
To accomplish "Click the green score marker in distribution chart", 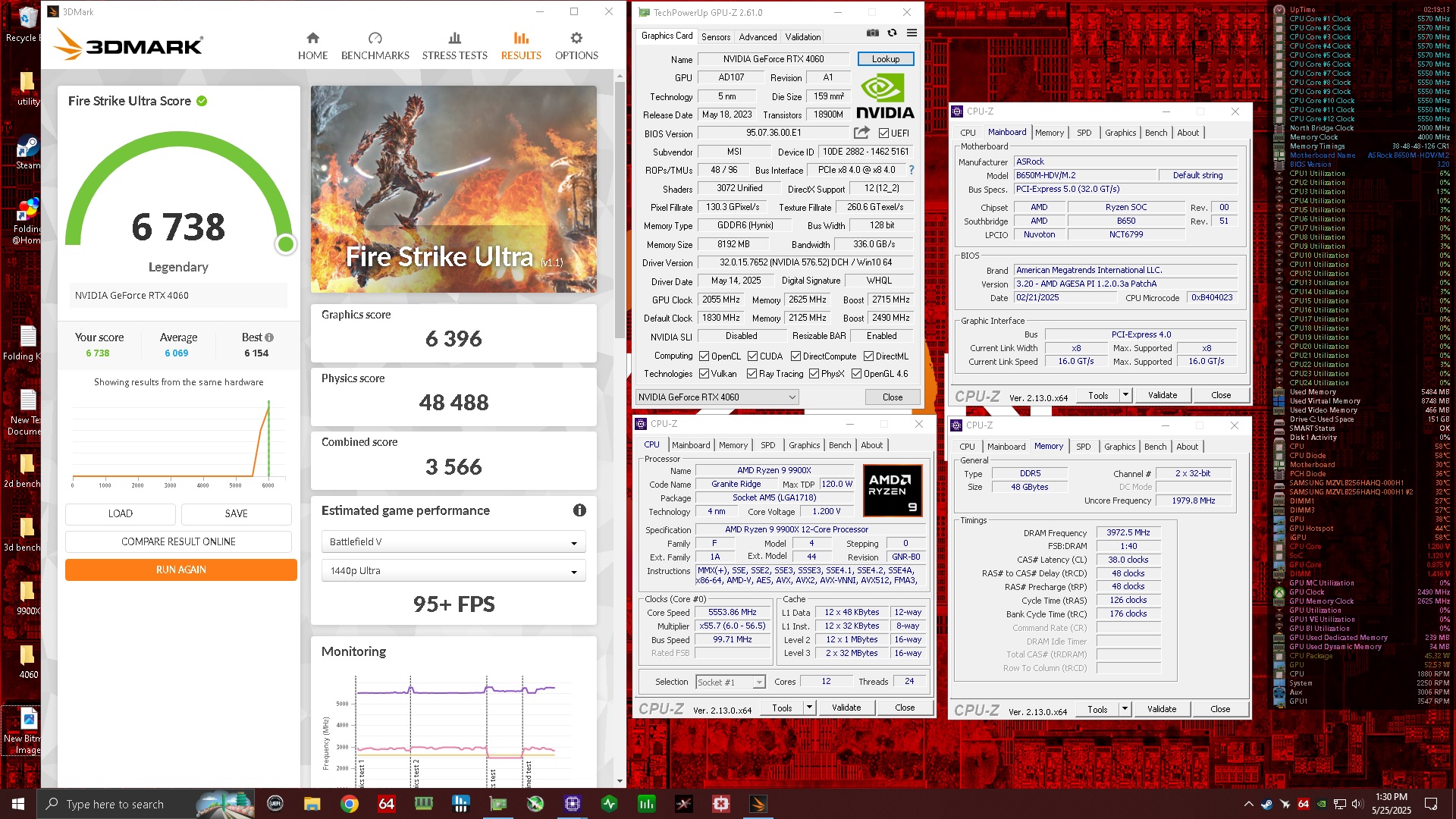I will [268, 438].
